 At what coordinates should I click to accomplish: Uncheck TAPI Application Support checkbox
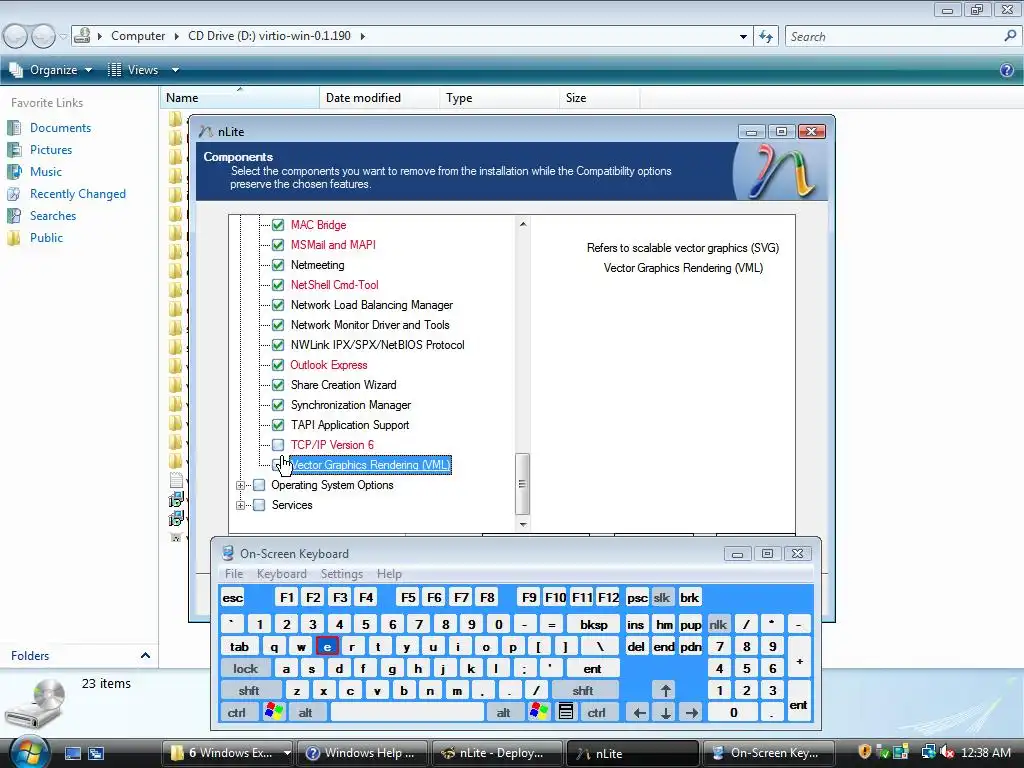pyautogui.click(x=278, y=425)
